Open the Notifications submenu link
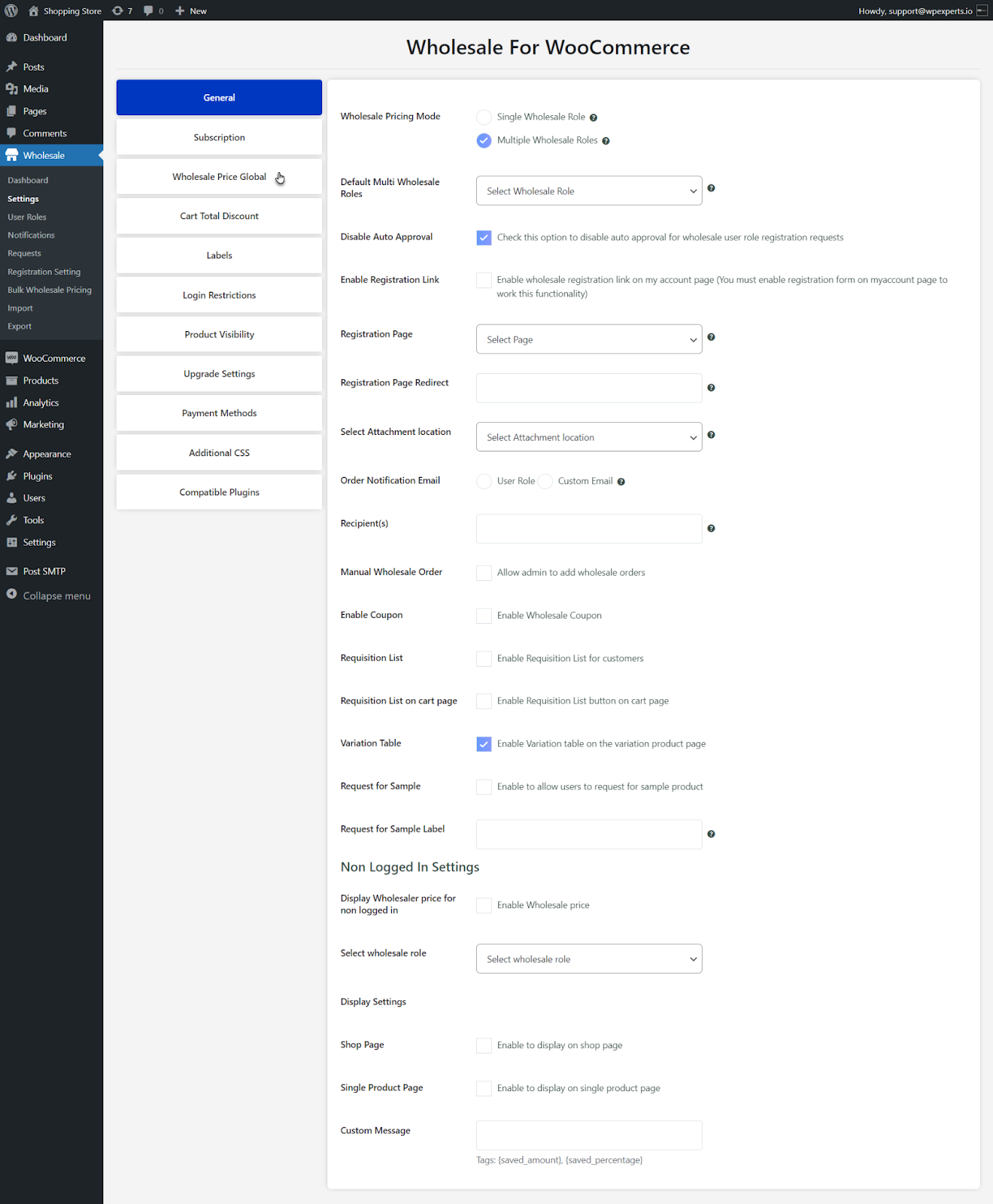 click(x=32, y=235)
